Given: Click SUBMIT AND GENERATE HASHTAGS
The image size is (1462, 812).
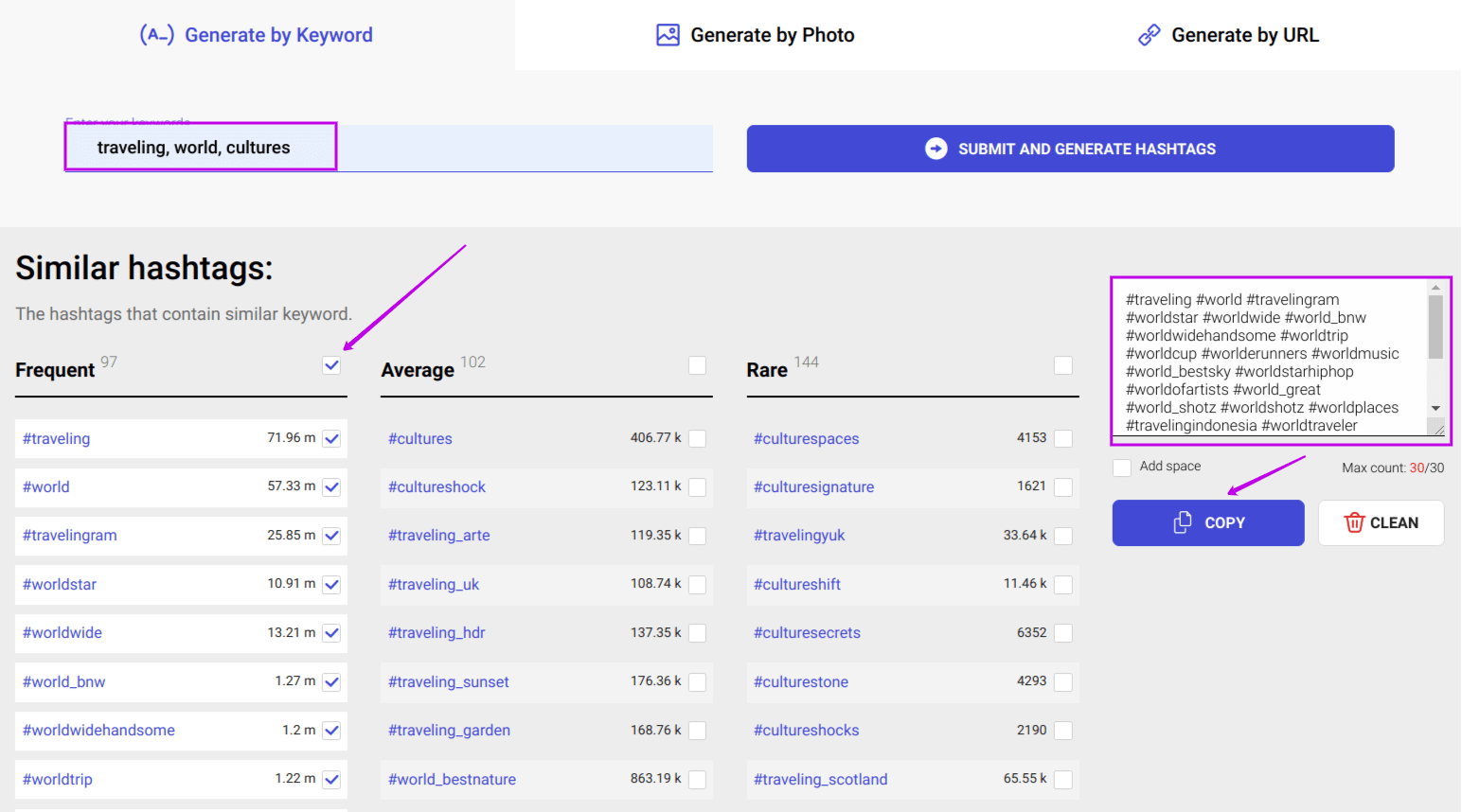Looking at the screenshot, I should tap(1069, 149).
